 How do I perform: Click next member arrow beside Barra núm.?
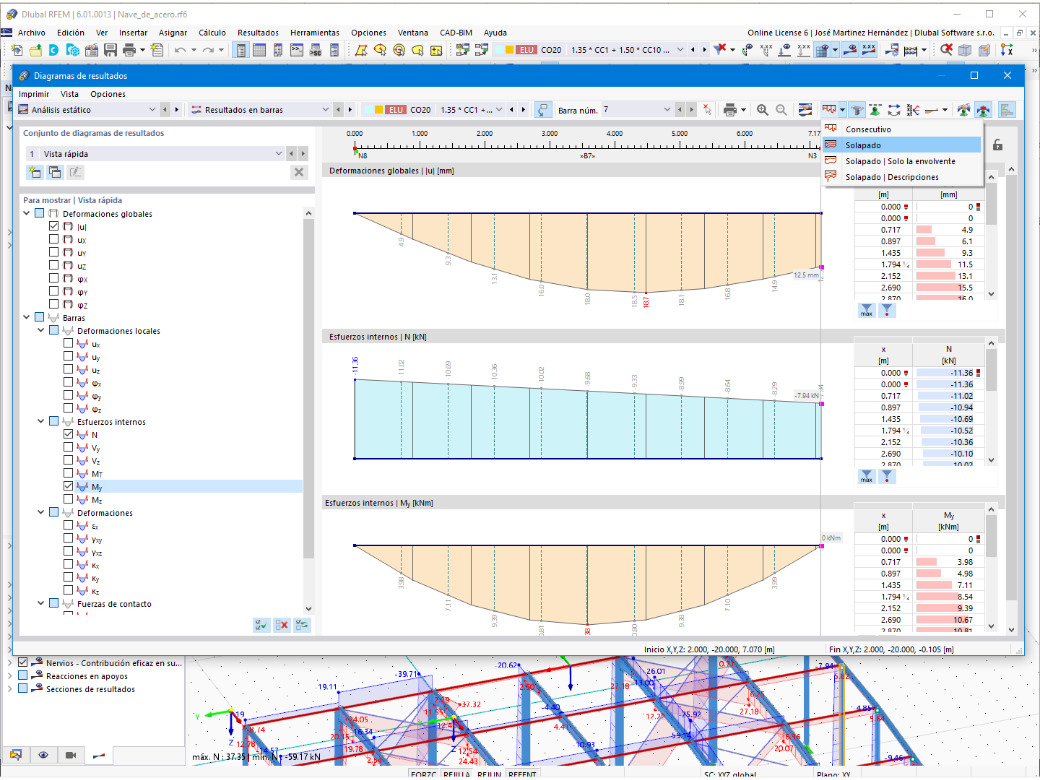(x=692, y=110)
